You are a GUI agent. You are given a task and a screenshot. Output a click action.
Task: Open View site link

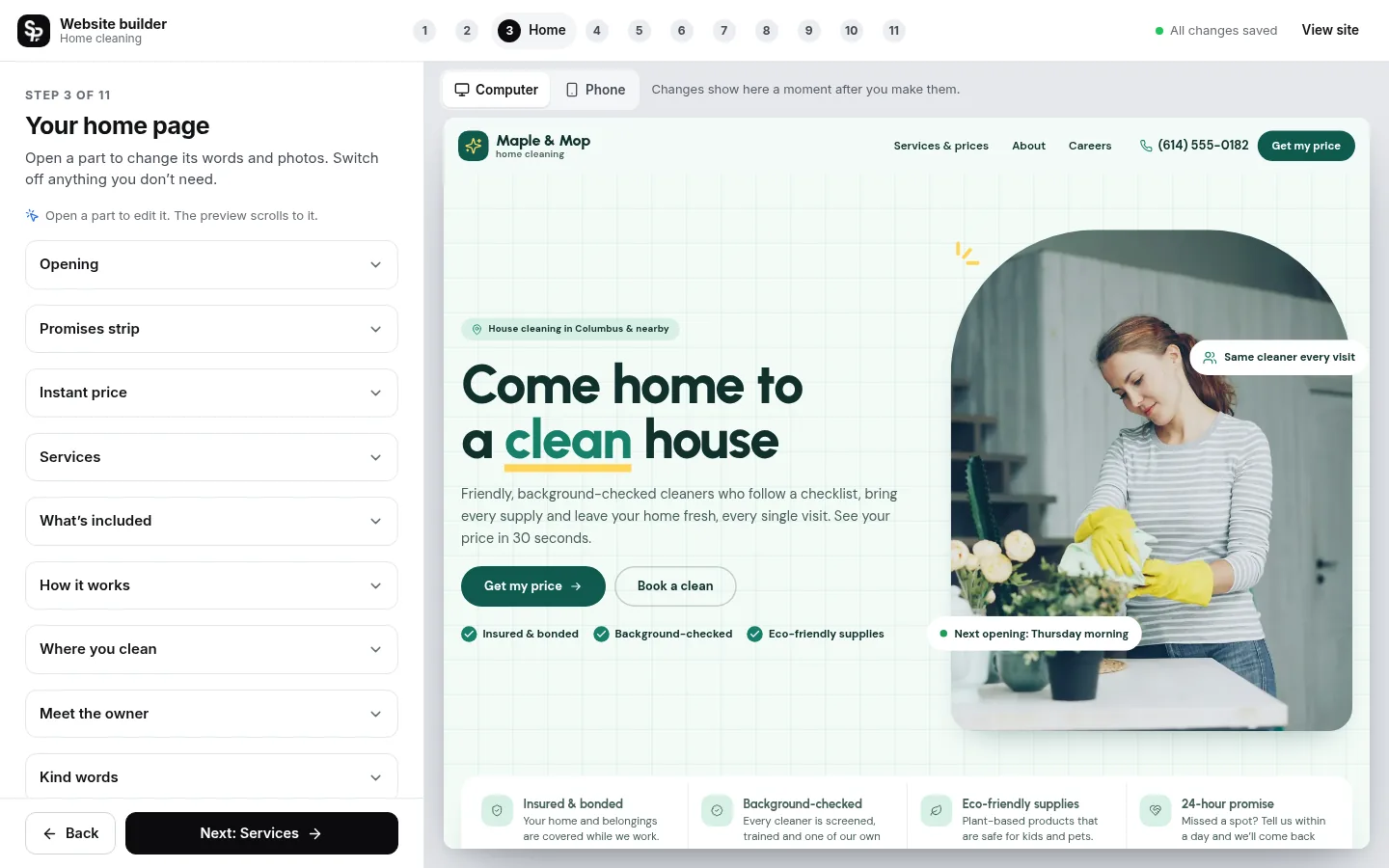[x=1330, y=30]
